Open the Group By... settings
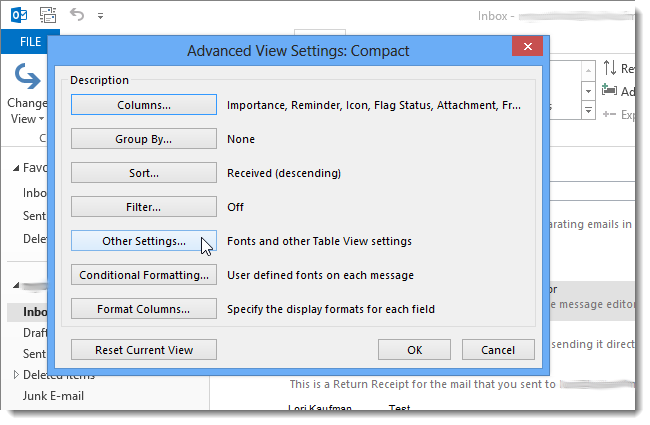The width and height of the screenshot is (650, 425). coord(143,138)
